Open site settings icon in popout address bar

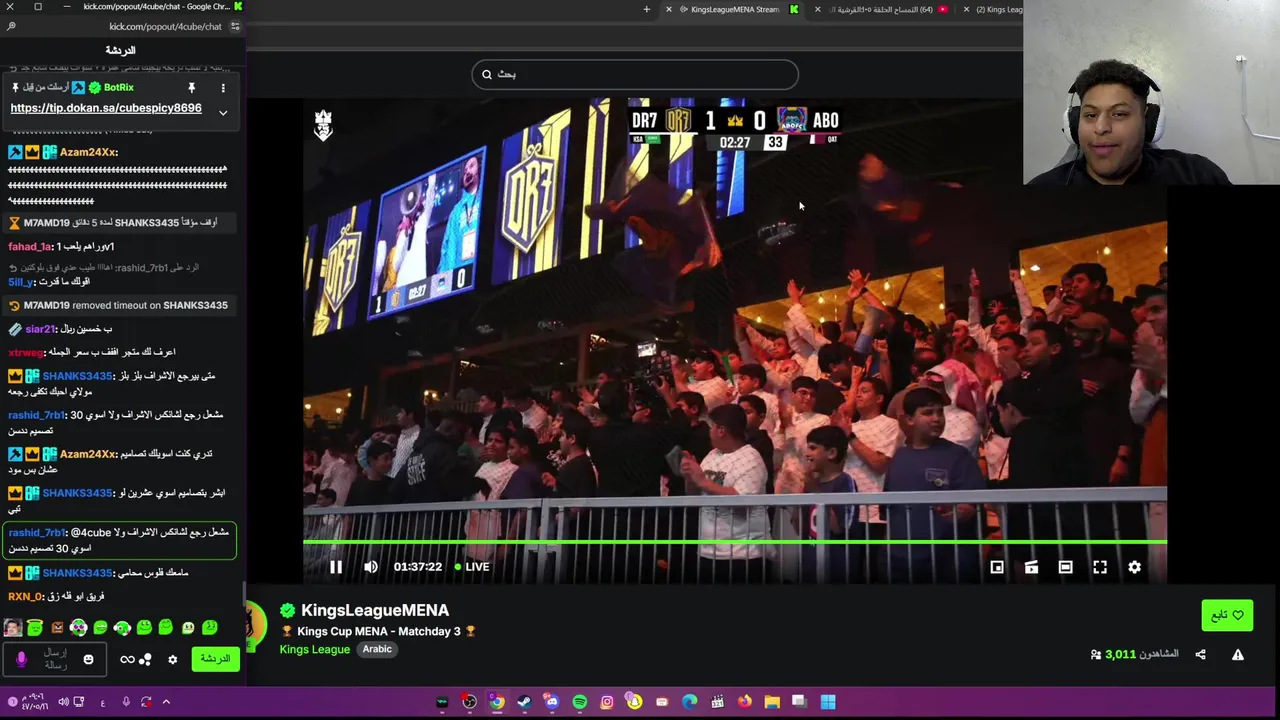coord(235,27)
